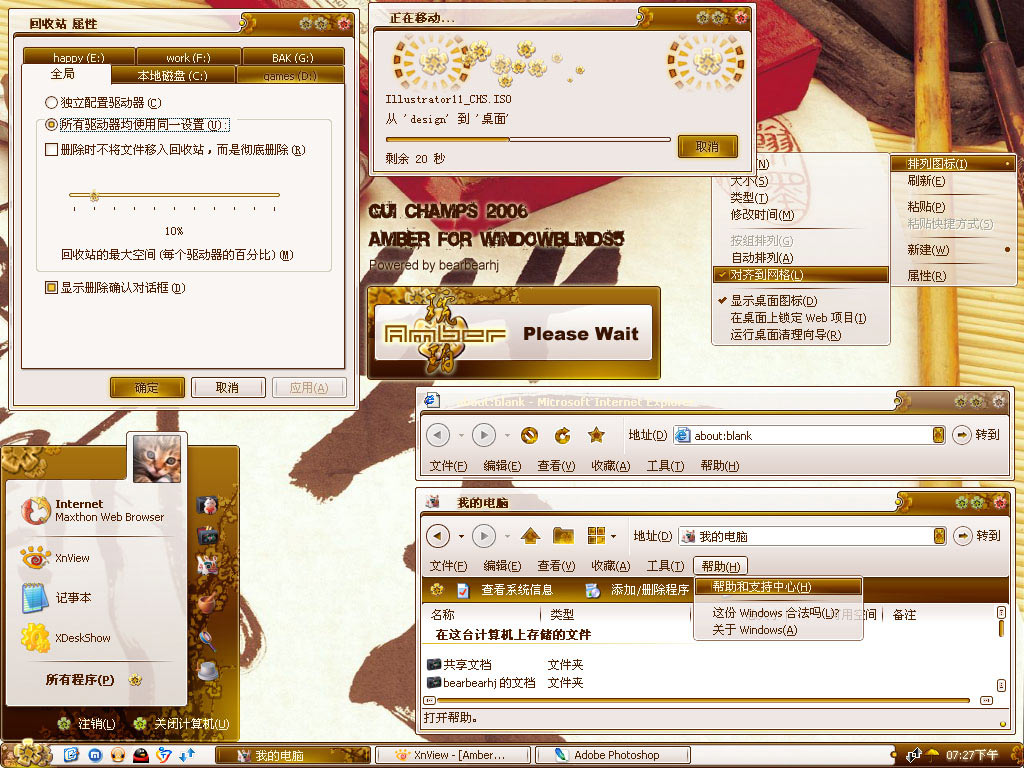Open Maxthon Web Browser from the start menu
Image resolution: width=1024 pixels, height=768 pixels.
pyautogui.click(x=93, y=510)
